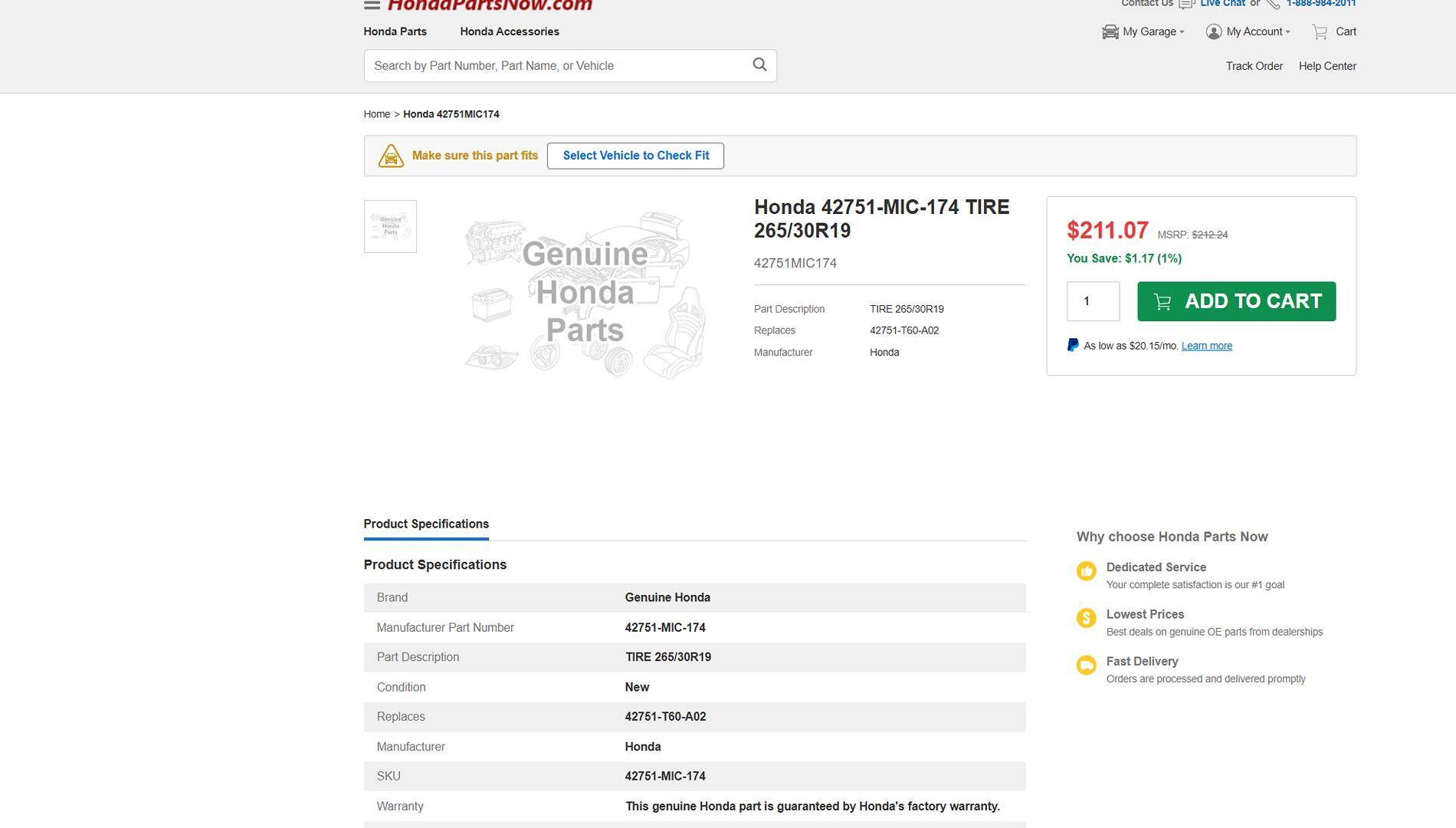Click the My Account user icon
This screenshot has width=1456, height=828.
(x=1213, y=31)
